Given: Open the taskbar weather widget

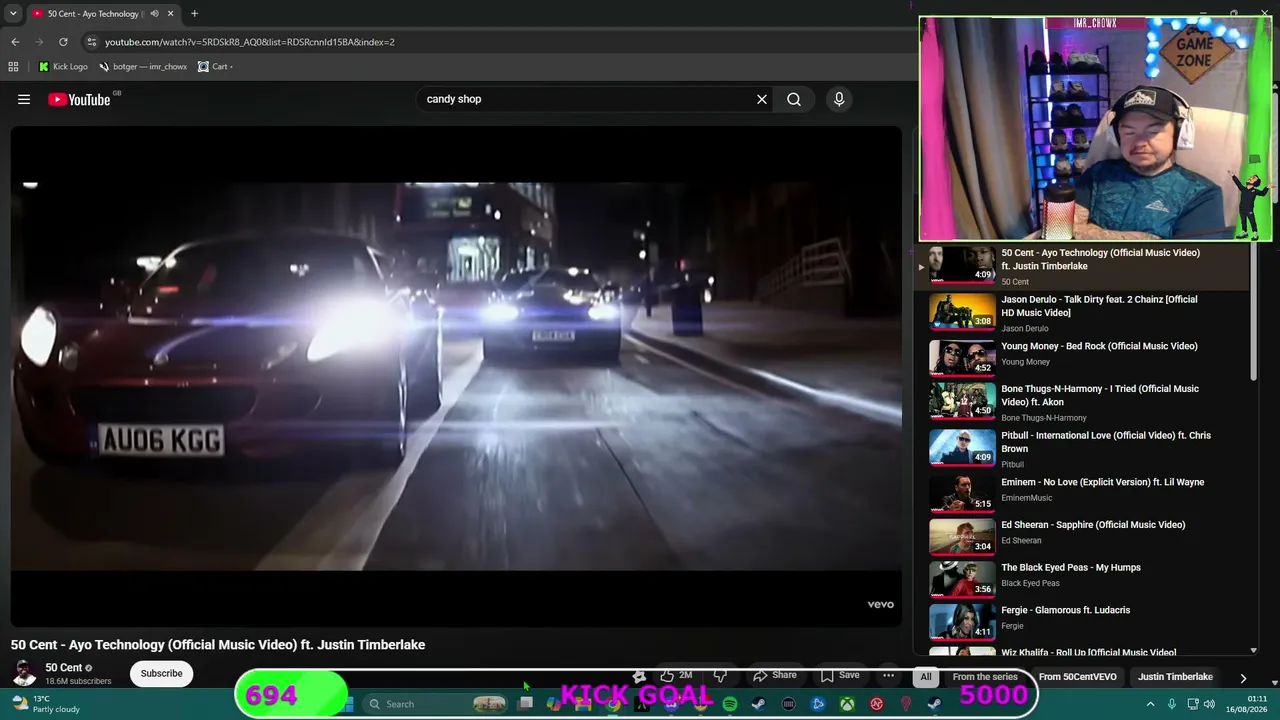Looking at the screenshot, I should point(45,704).
